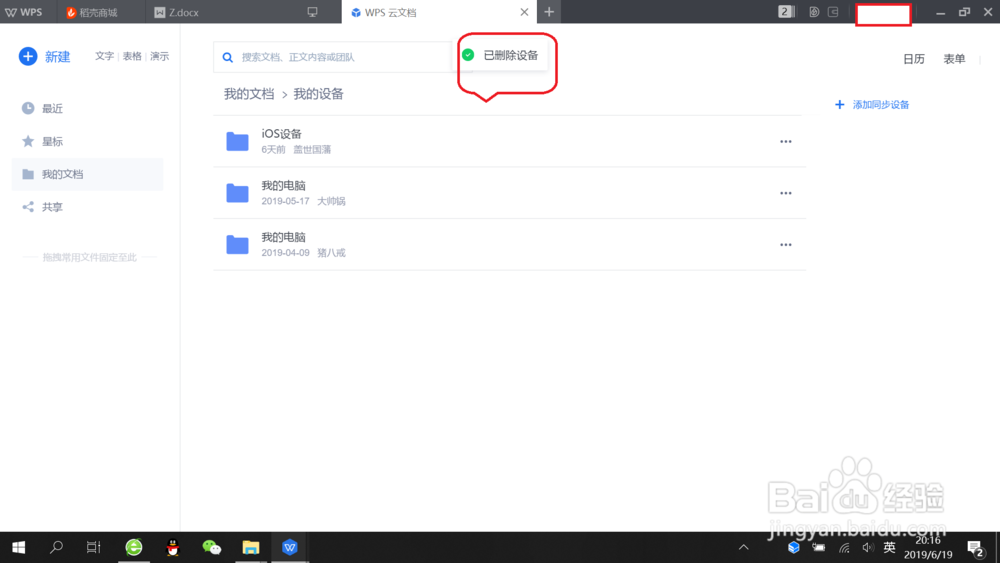The width and height of the screenshot is (1000, 563).
Task: Click the volume speaker tray icon
Action: pos(867,547)
